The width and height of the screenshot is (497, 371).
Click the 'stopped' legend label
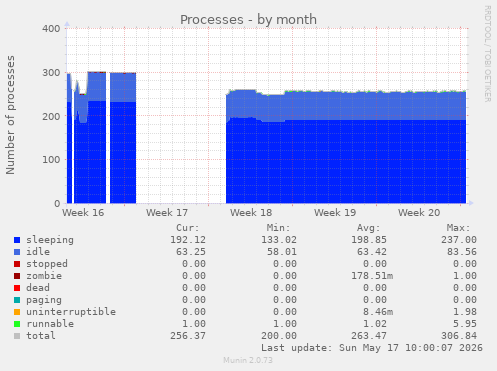47,264
